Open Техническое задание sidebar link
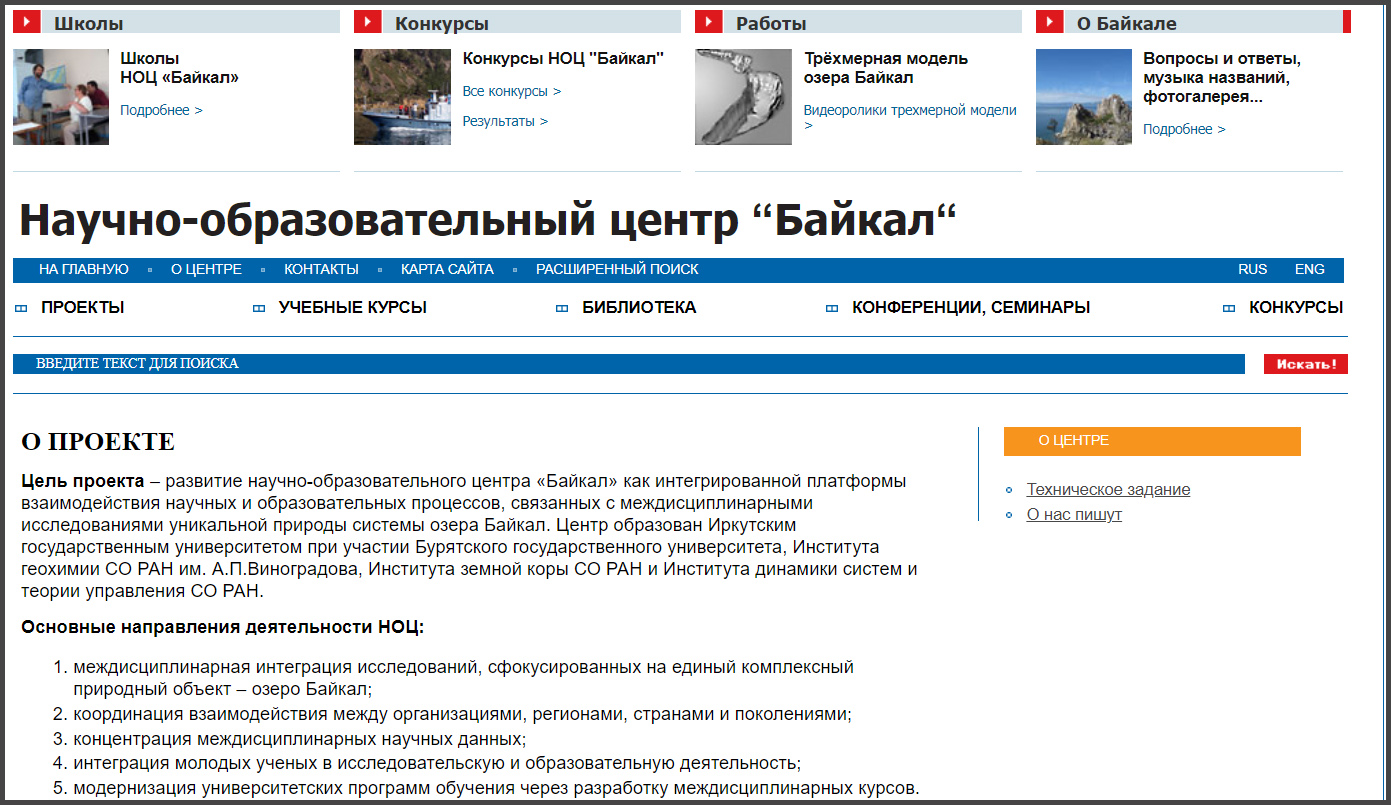1391x805 pixels. point(1108,490)
